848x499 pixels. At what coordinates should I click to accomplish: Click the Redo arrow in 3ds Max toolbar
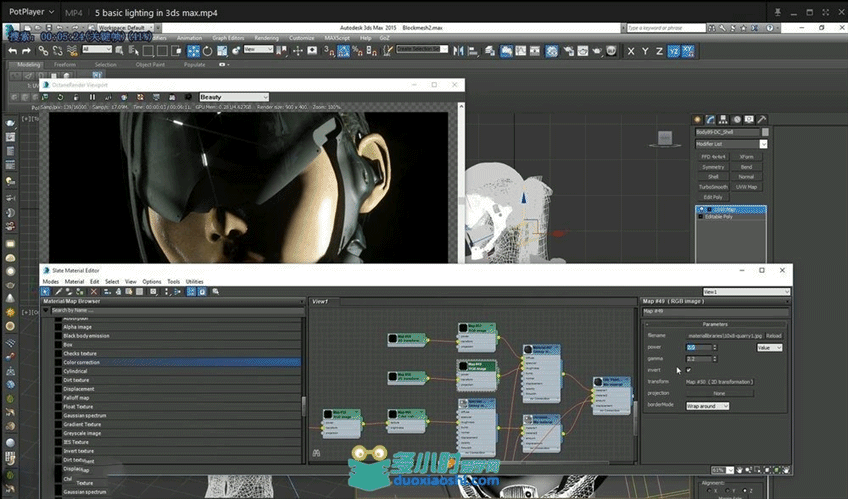(26, 51)
